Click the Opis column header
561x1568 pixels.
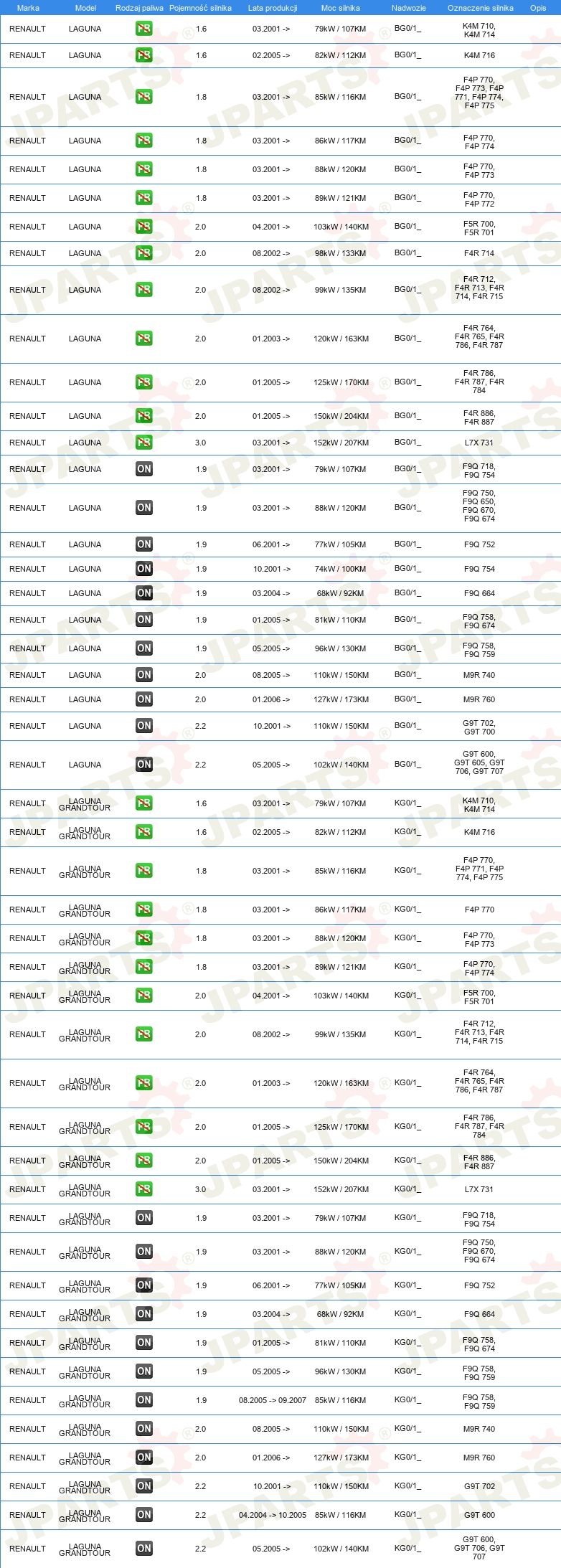pyautogui.click(x=538, y=8)
